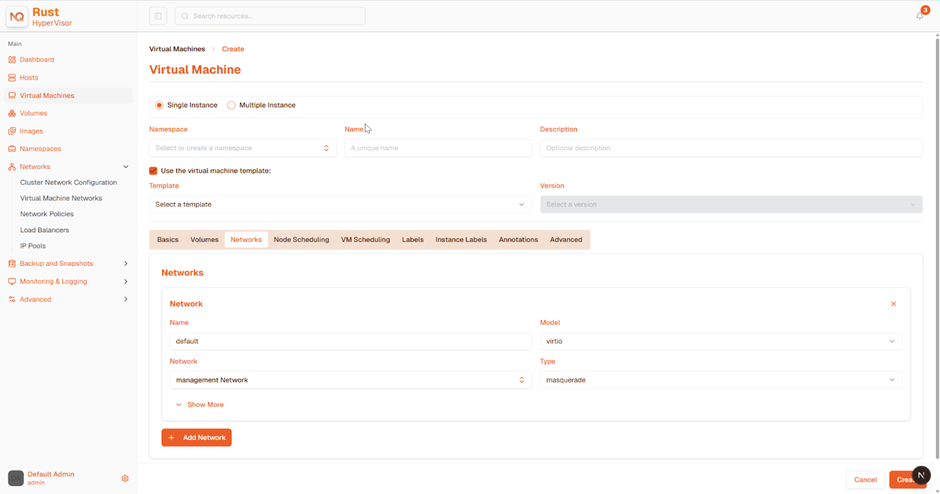The width and height of the screenshot is (940, 494).
Task: Select the Multiple Instance radio button
Action: [x=231, y=105]
